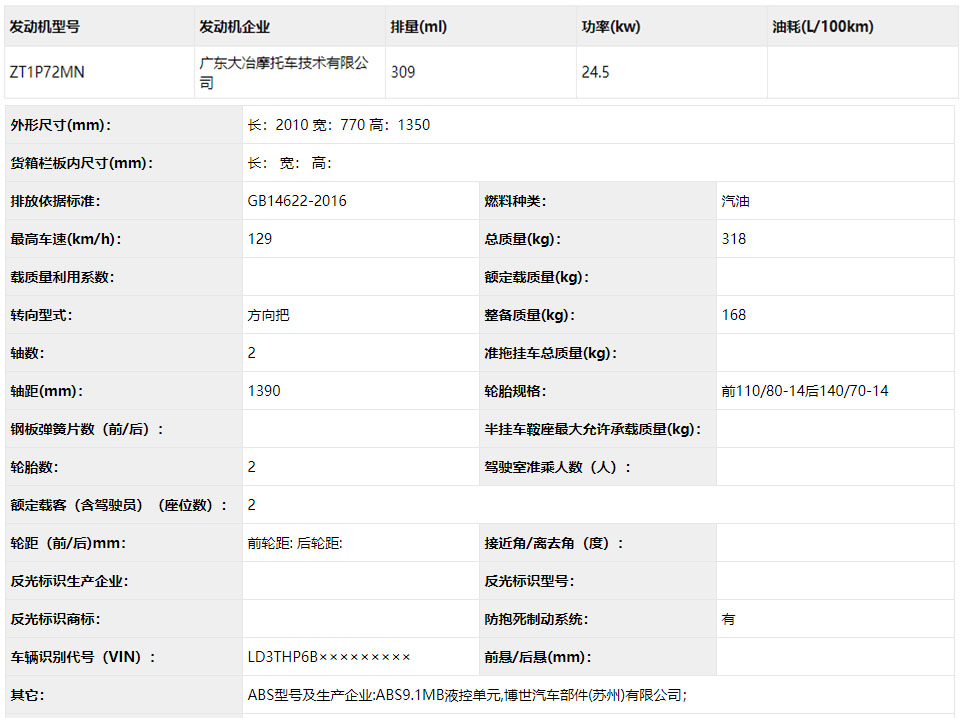Screen dimensions: 962x718
Task: Click the max speed value 129
Action: click(260, 239)
